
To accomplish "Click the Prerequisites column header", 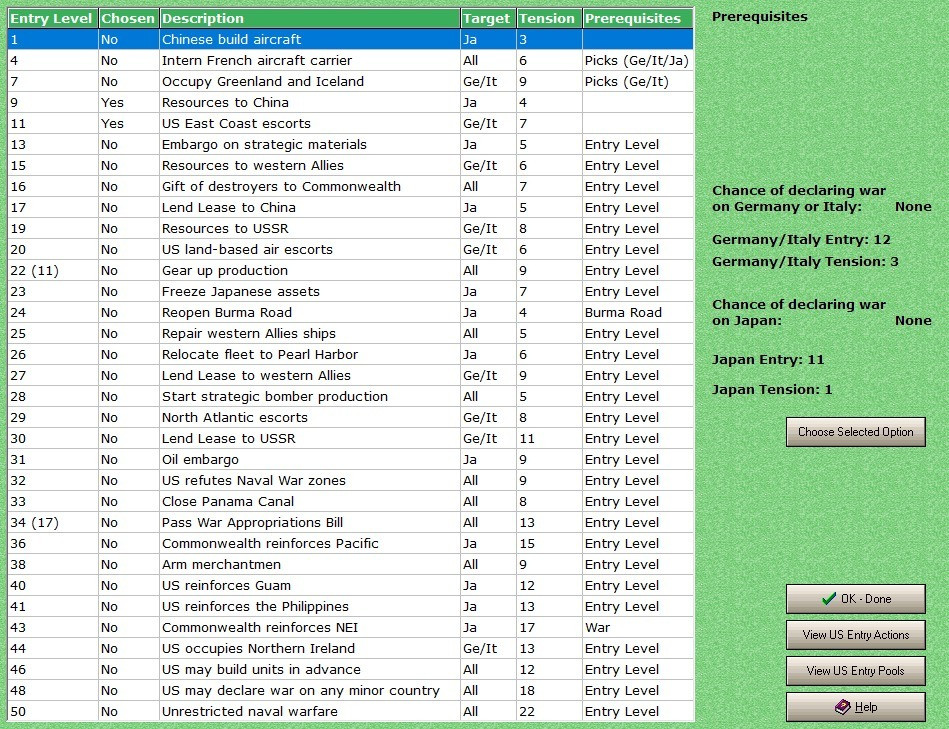I will 637,19.
